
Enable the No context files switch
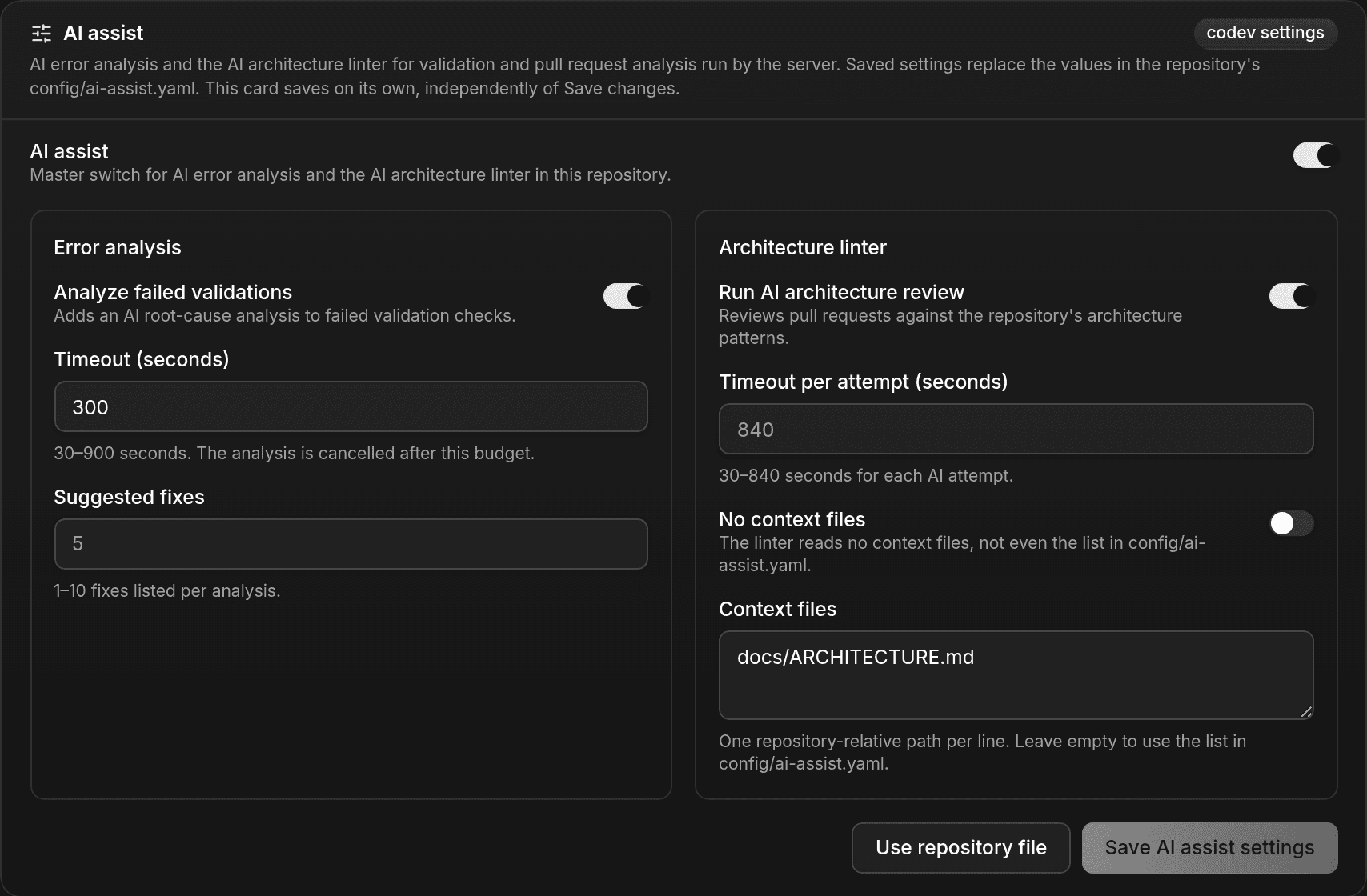(x=1291, y=523)
